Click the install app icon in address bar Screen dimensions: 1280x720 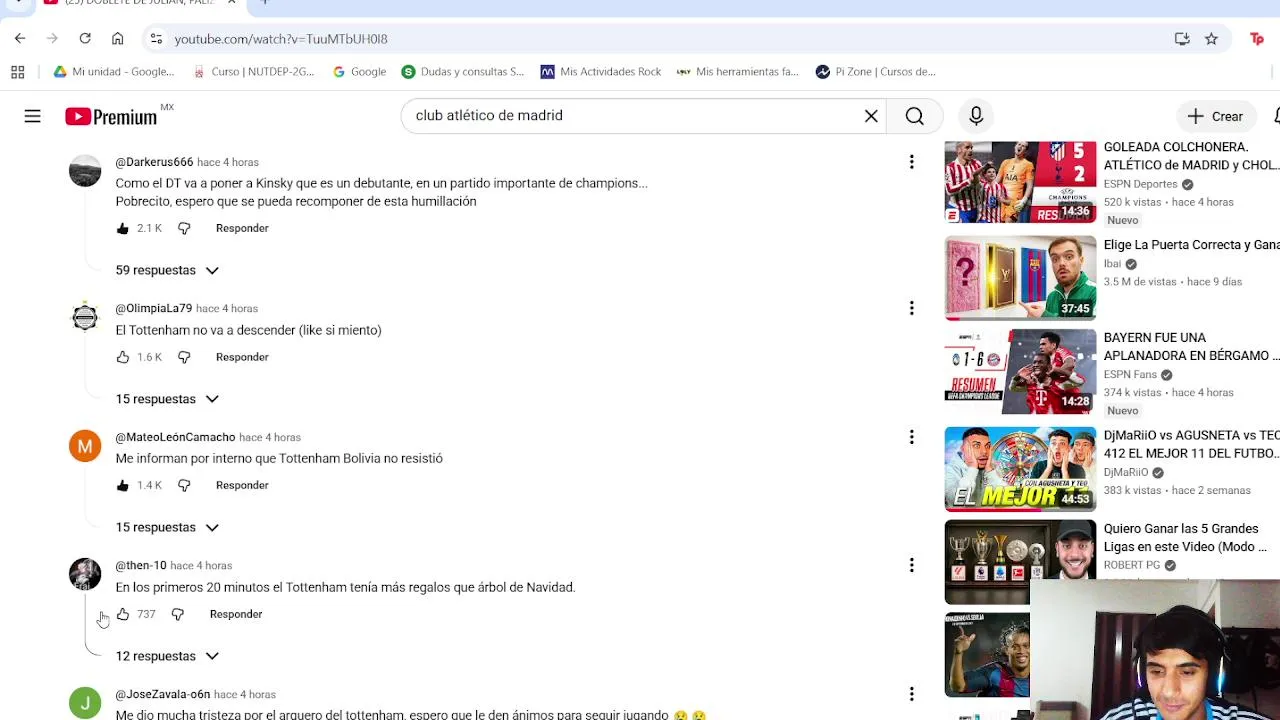1182,39
